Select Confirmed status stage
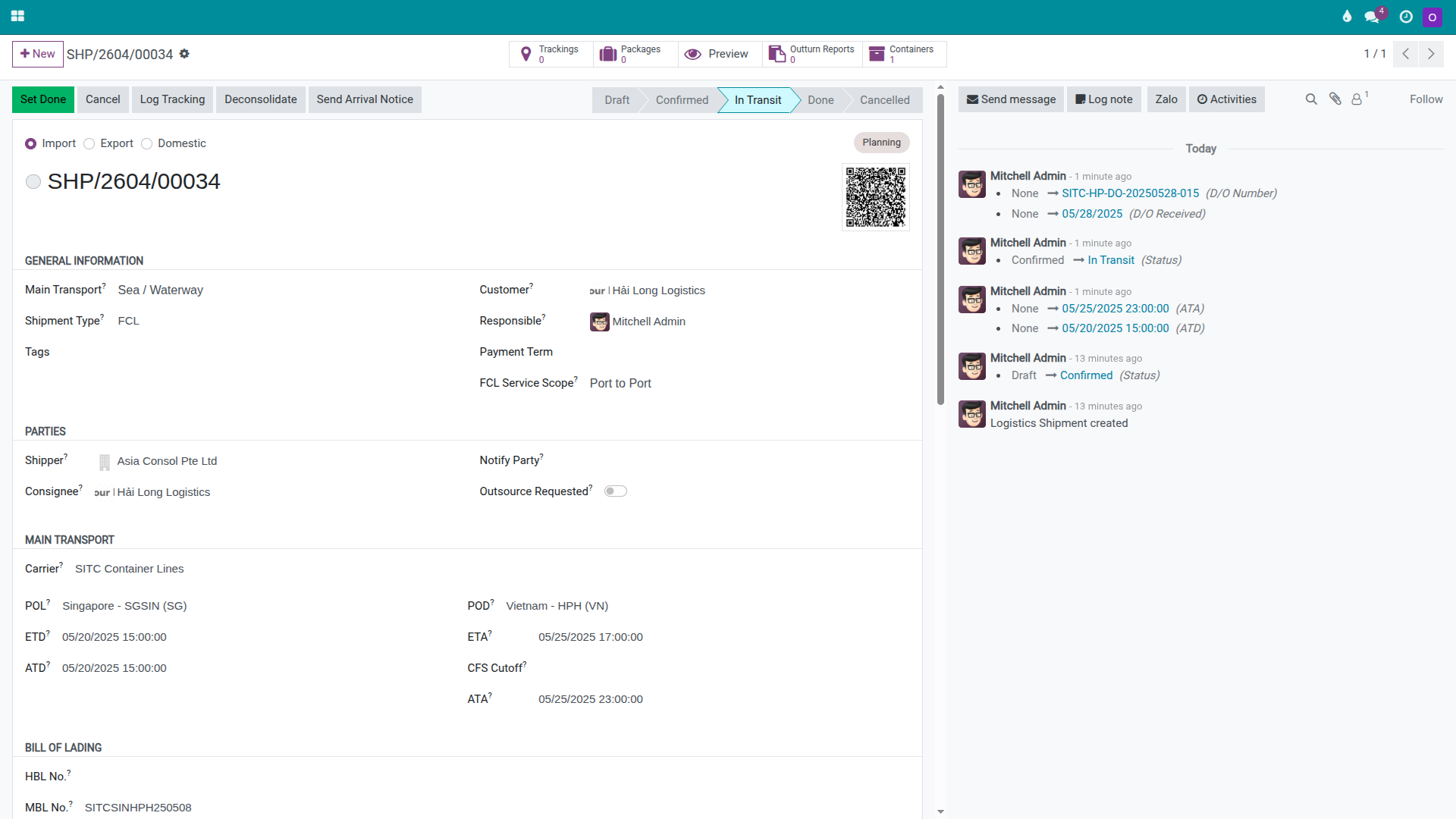Screen dimensions: 1456x819 (x=682, y=100)
